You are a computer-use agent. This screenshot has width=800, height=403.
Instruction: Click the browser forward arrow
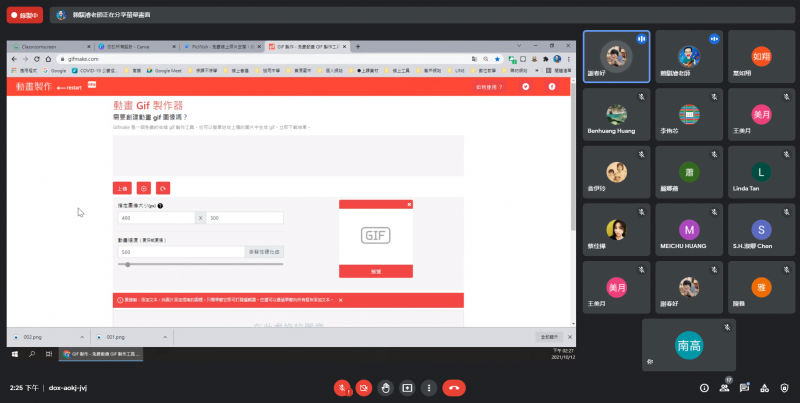(26, 59)
